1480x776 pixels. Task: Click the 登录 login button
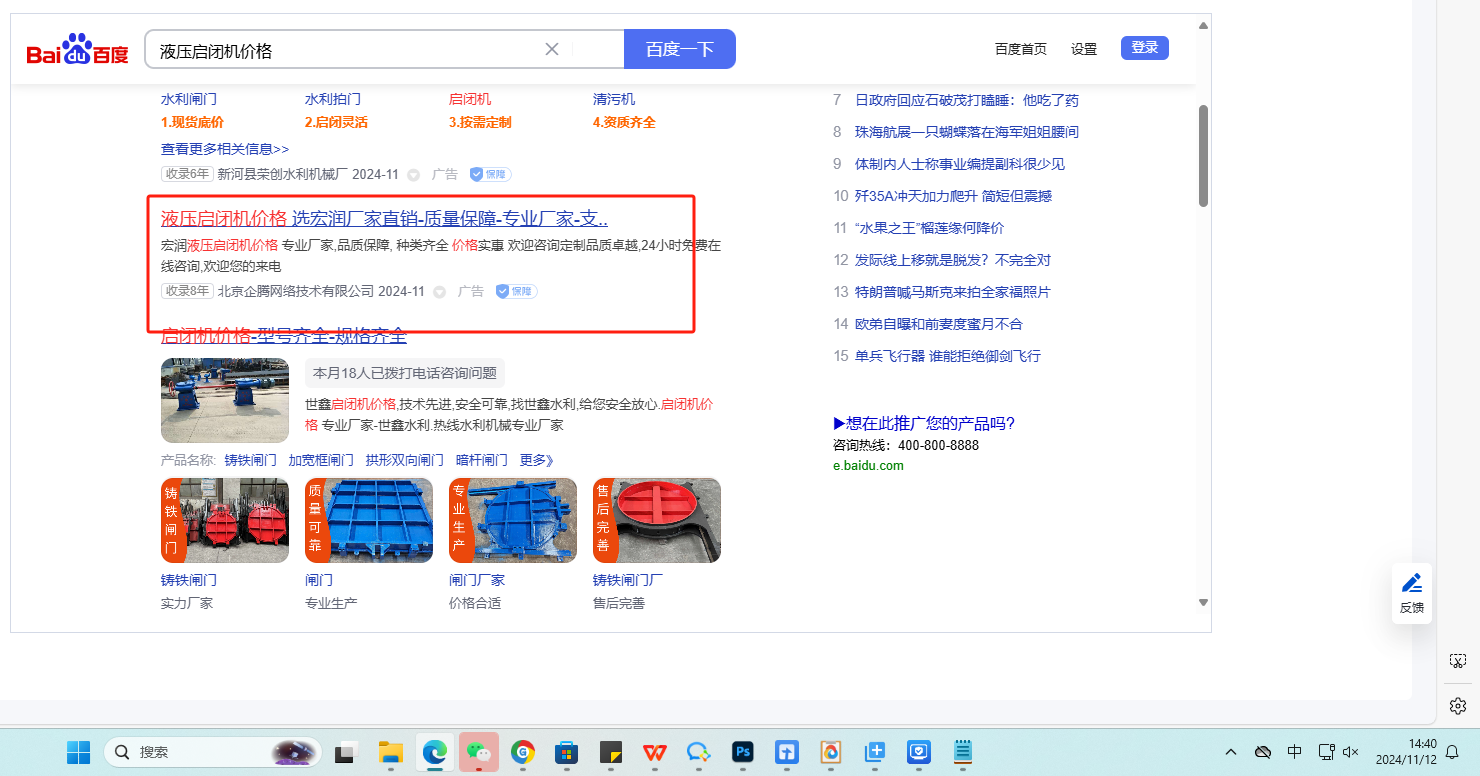pos(1144,48)
